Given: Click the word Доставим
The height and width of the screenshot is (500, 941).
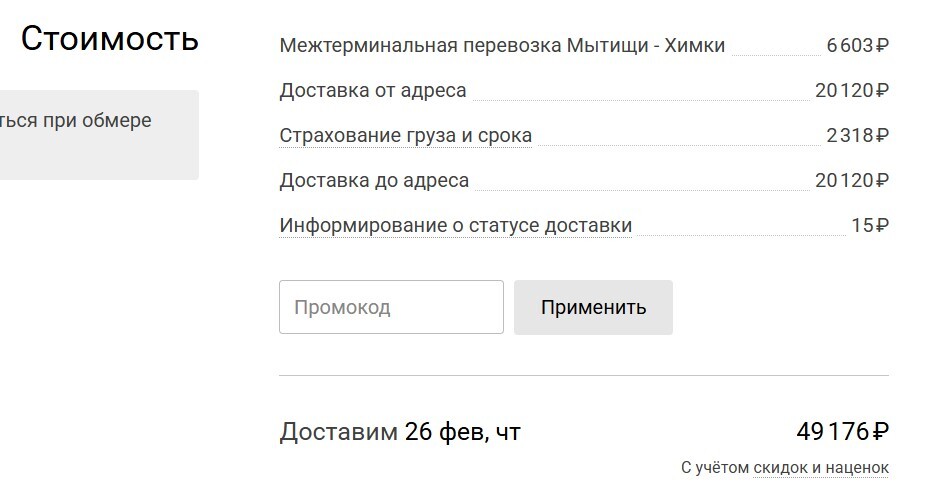Looking at the screenshot, I should pos(338,432).
